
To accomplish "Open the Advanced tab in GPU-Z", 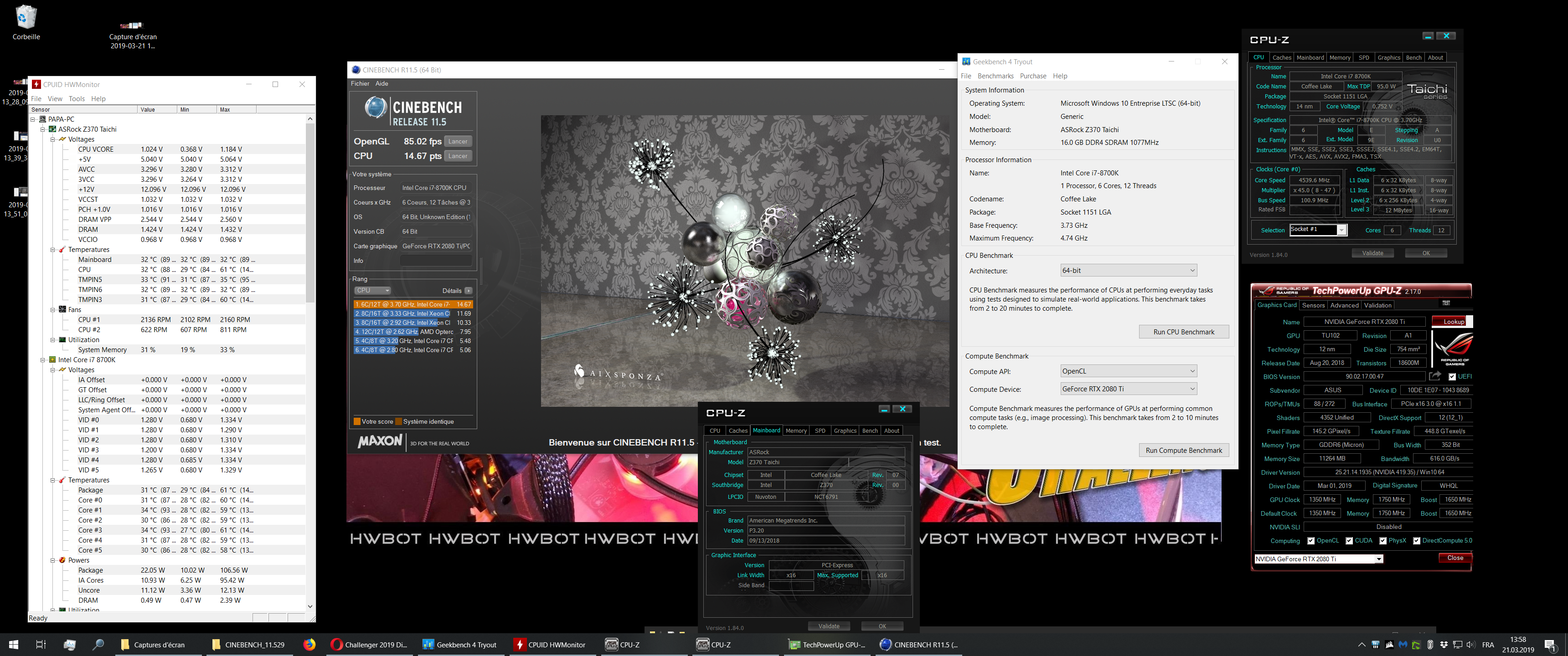I will pyautogui.click(x=1344, y=306).
